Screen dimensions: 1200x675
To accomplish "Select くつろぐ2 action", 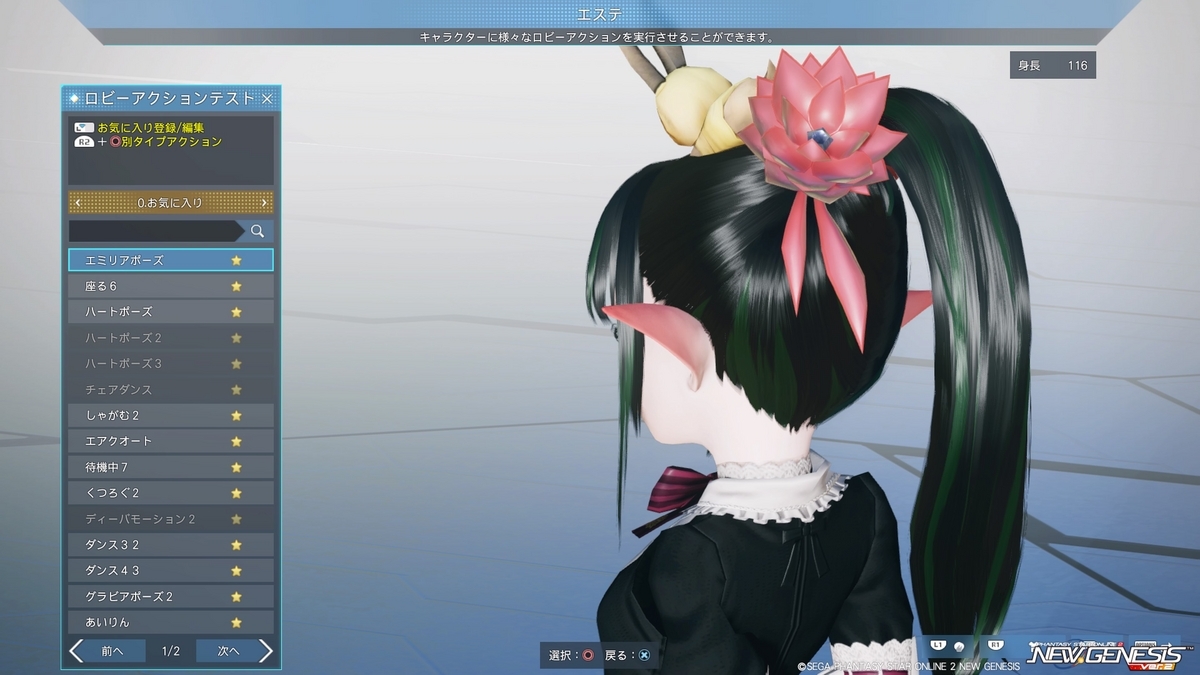I will pos(171,493).
